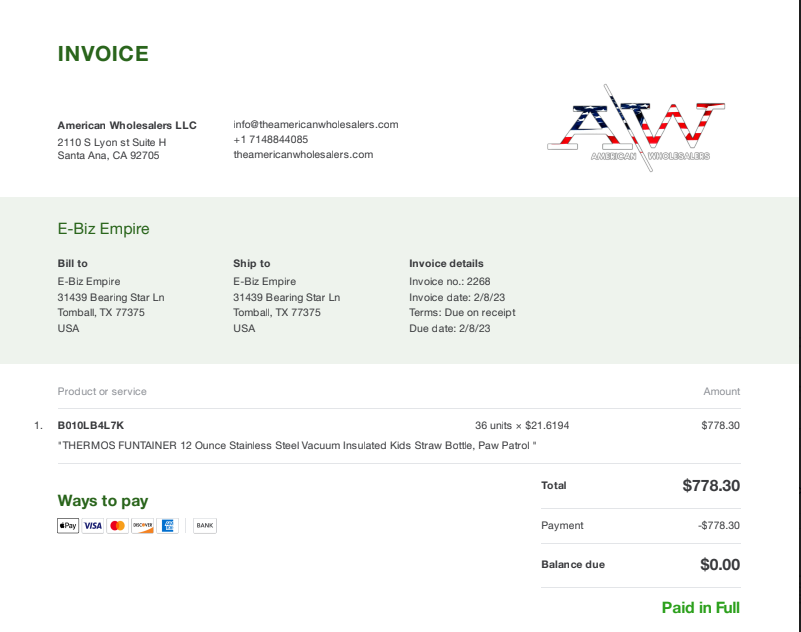Click the Paid in Full status text
Image resolution: width=801 pixels, height=632 pixels.
coord(700,607)
